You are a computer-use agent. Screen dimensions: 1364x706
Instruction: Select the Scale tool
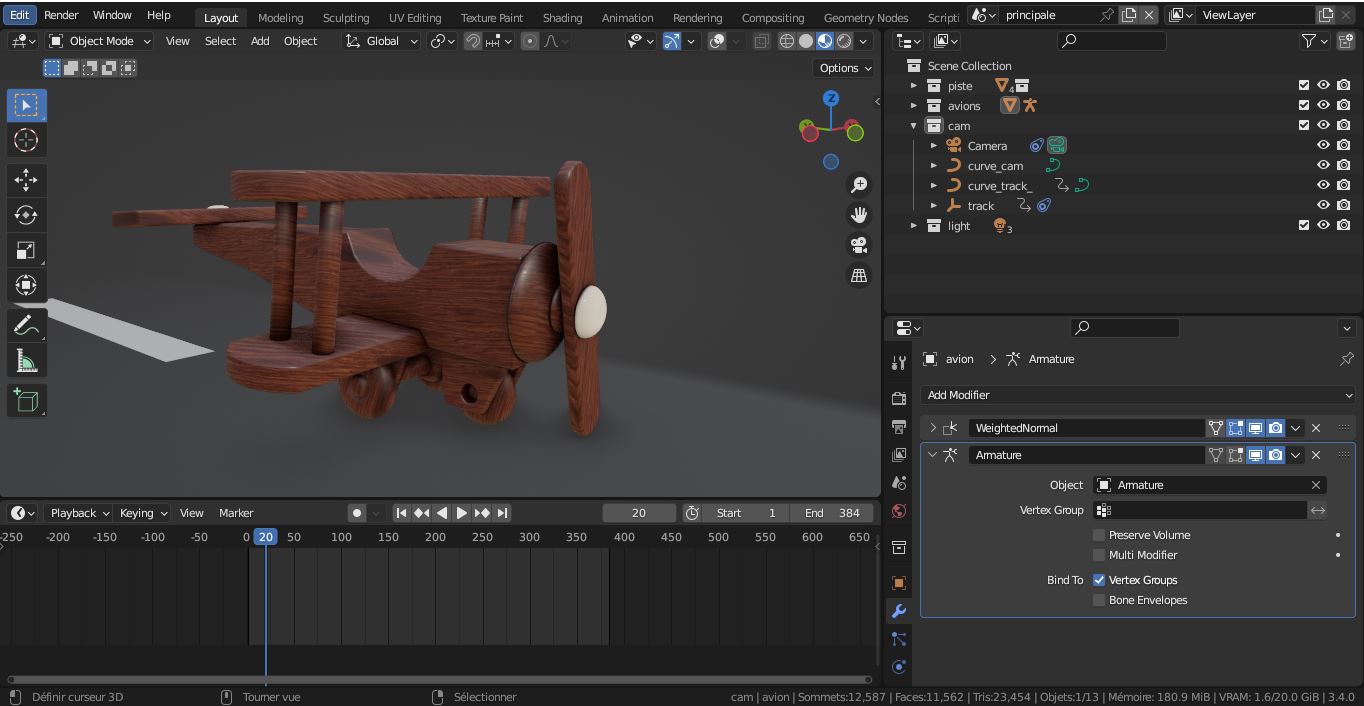[26, 250]
